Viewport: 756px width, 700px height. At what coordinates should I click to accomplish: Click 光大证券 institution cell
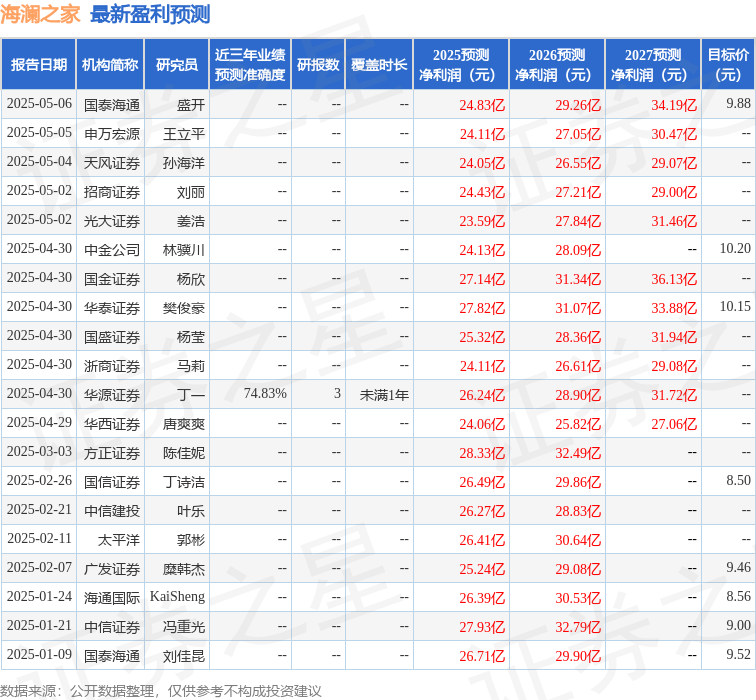pos(112,221)
